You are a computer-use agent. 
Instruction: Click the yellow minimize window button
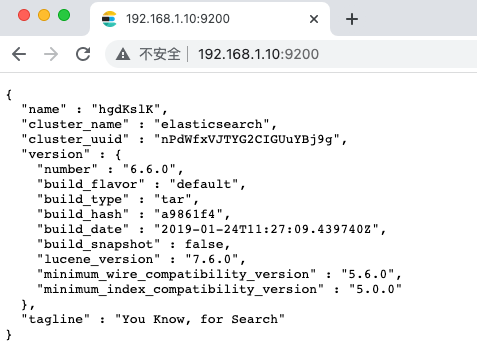pyautogui.click(x=44, y=15)
